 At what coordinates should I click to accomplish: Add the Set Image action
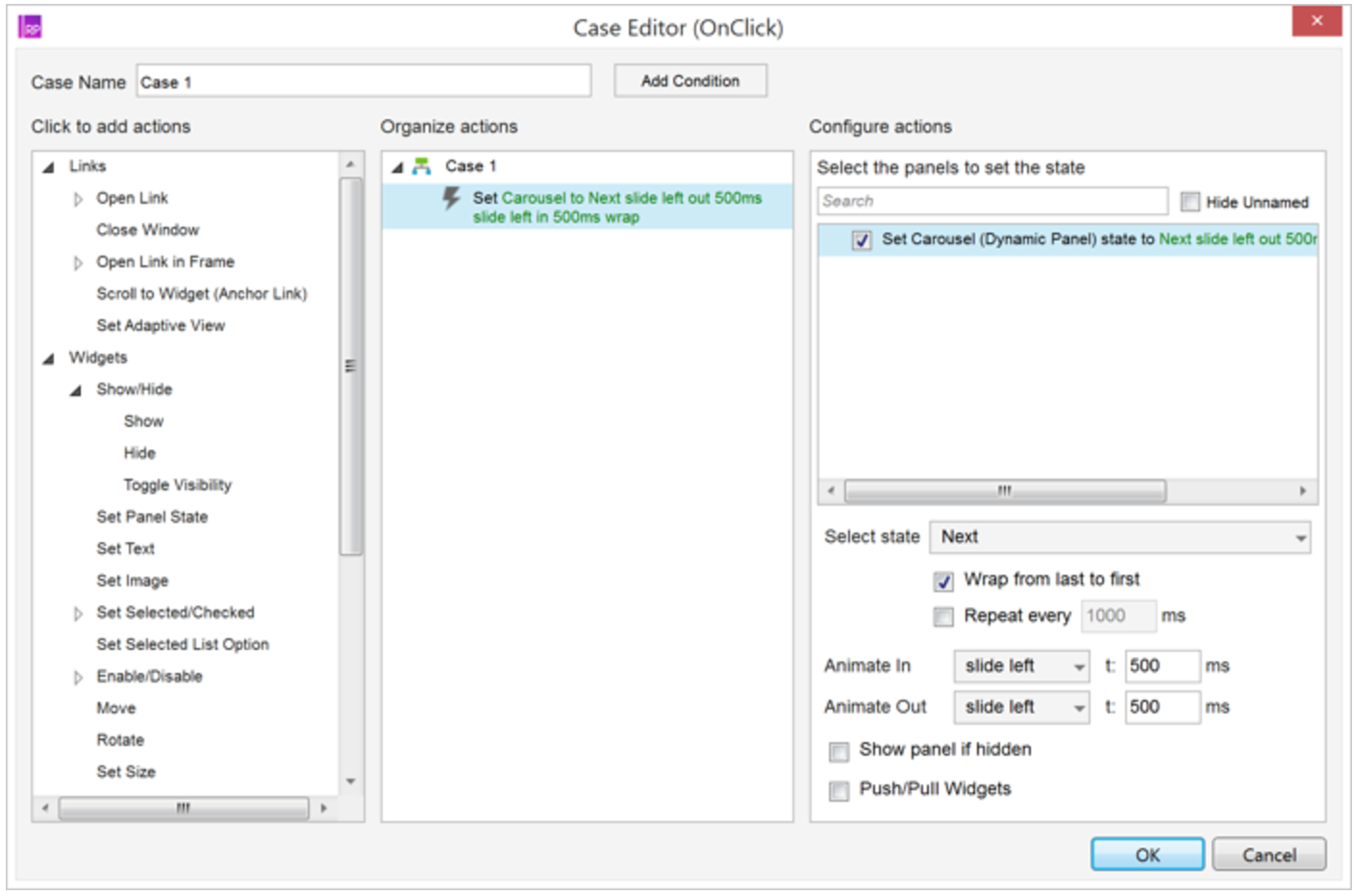(x=132, y=581)
